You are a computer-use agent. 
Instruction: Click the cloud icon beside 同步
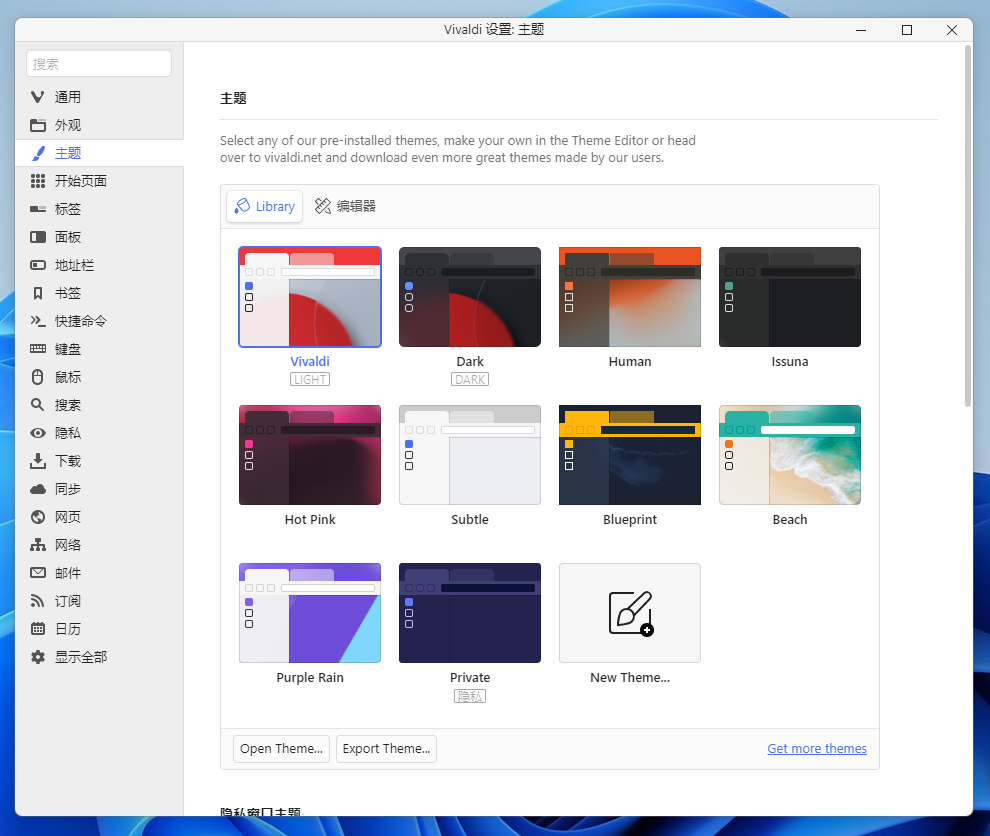[38, 489]
